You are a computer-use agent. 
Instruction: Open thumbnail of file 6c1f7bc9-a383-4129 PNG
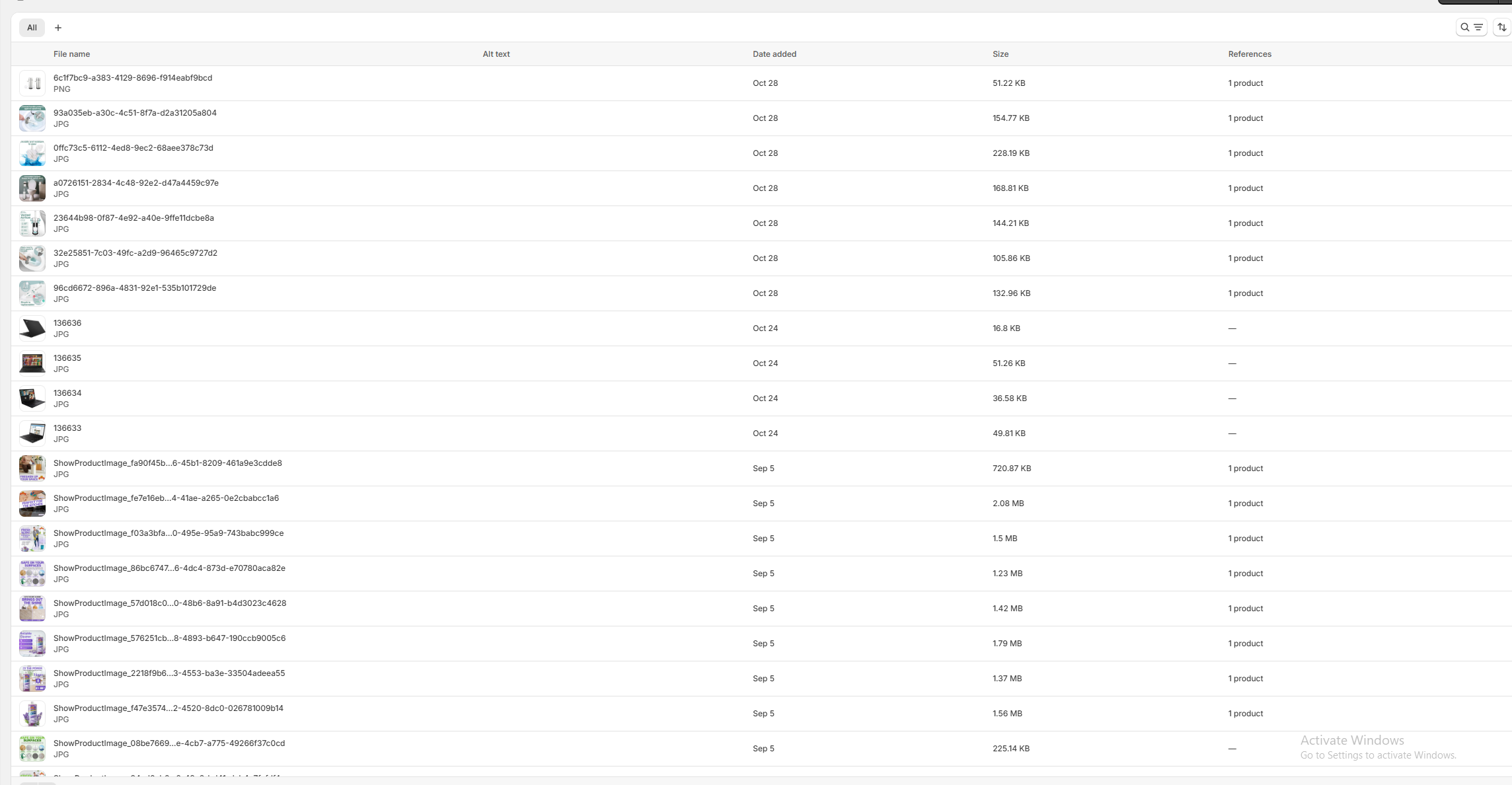pos(32,83)
